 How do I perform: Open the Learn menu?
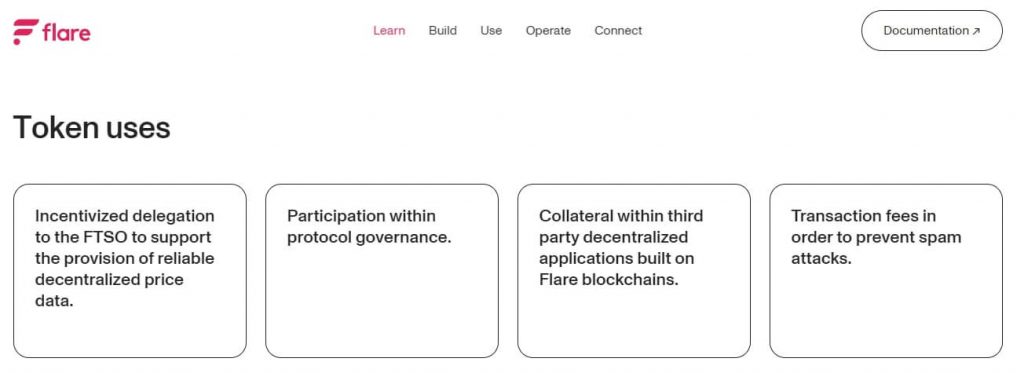pyautogui.click(x=389, y=31)
